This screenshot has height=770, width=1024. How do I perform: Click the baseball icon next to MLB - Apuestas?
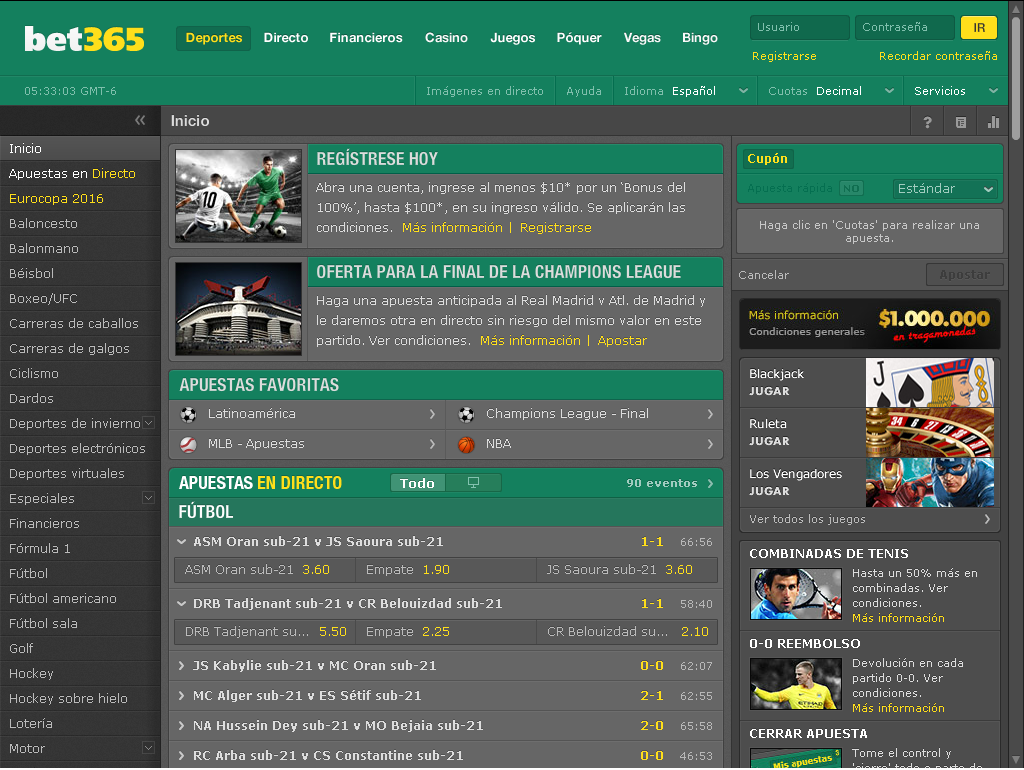(188, 444)
